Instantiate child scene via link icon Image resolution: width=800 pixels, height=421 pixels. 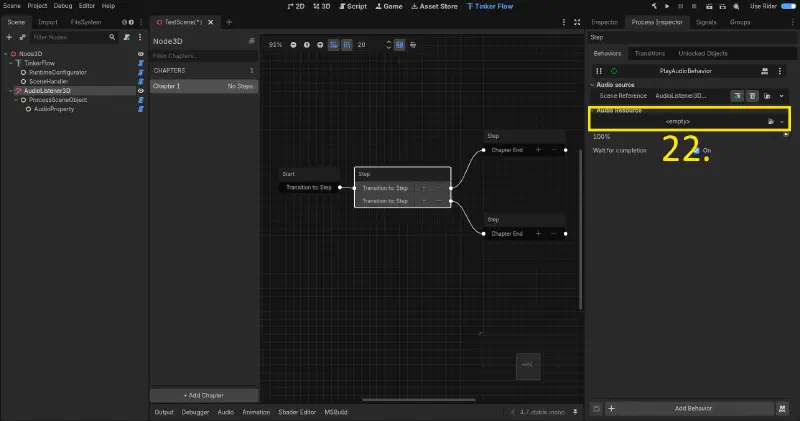coord(22,37)
